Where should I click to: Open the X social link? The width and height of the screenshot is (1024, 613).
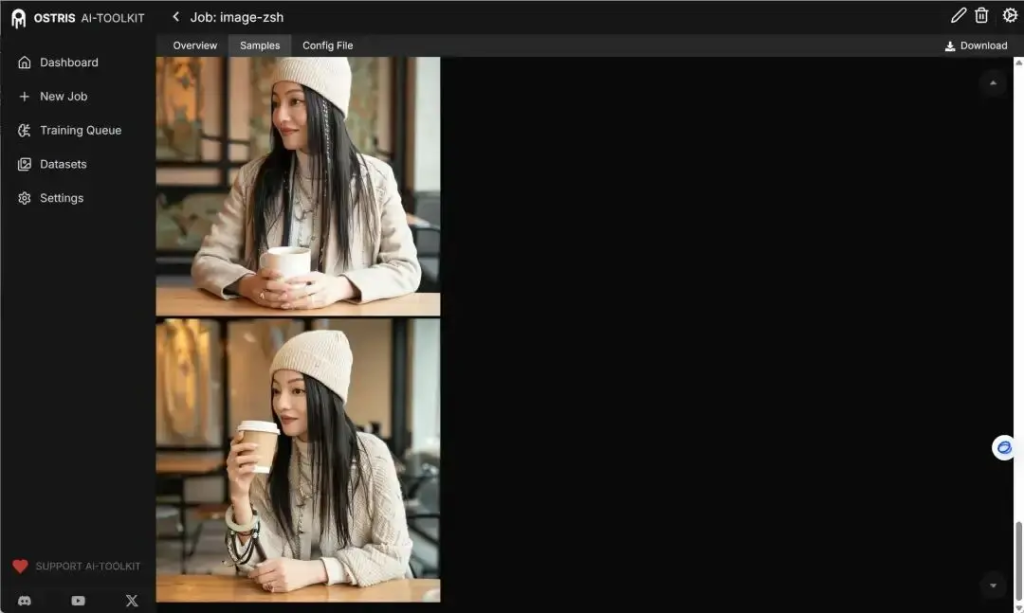[131, 601]
